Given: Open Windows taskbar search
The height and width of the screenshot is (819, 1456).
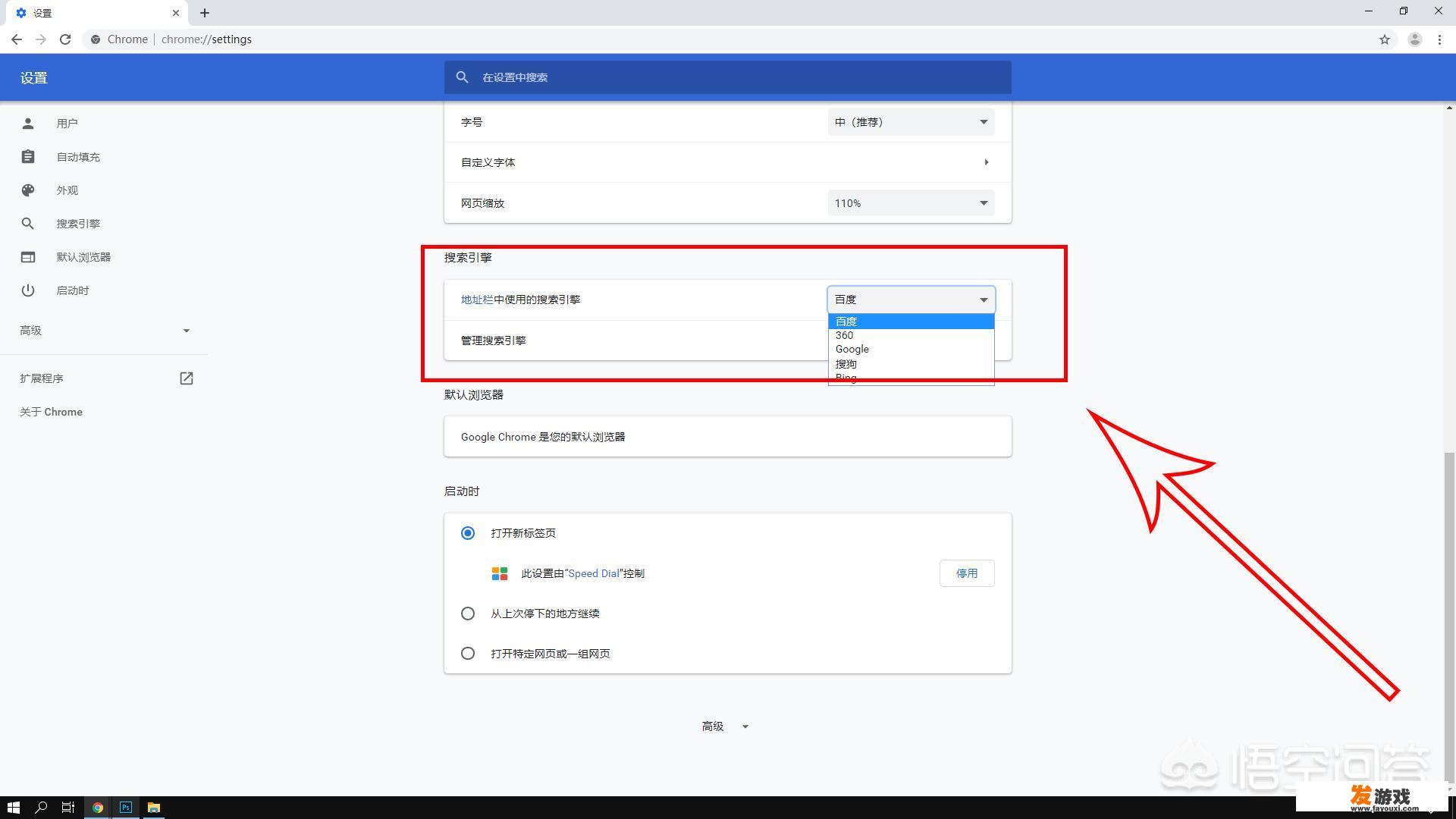Looking at the screenshot, I should 41,808.
